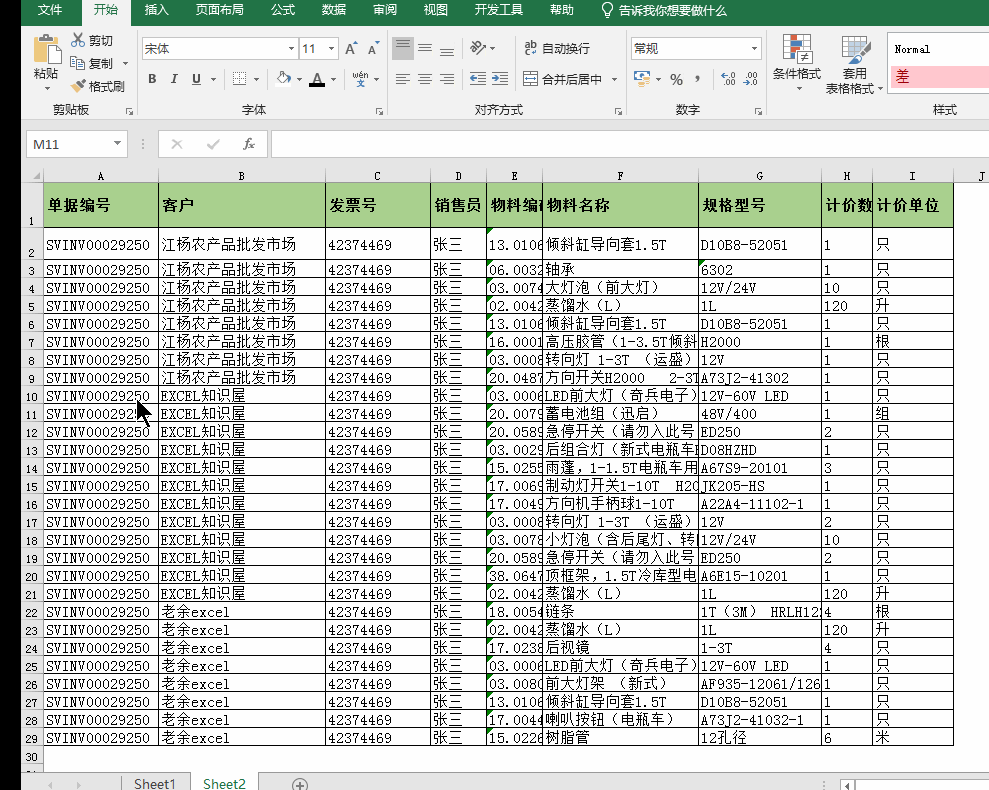Viewport: 989px width, 790px height.
Task: Toggle italic formatting
Action: [x=174, y=79]
